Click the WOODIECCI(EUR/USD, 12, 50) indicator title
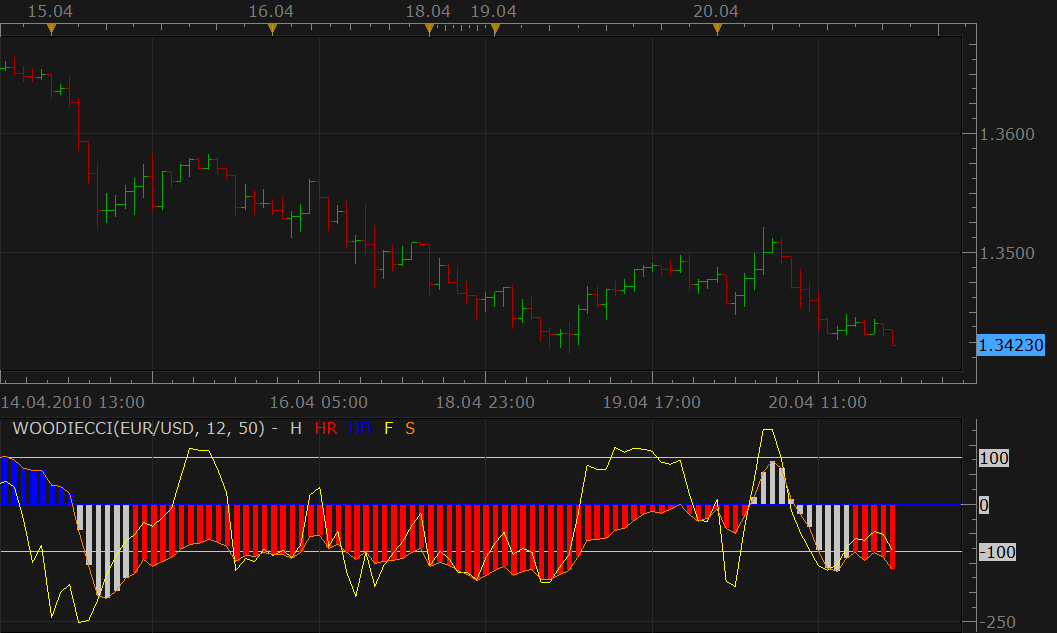 tap(139, 428)
